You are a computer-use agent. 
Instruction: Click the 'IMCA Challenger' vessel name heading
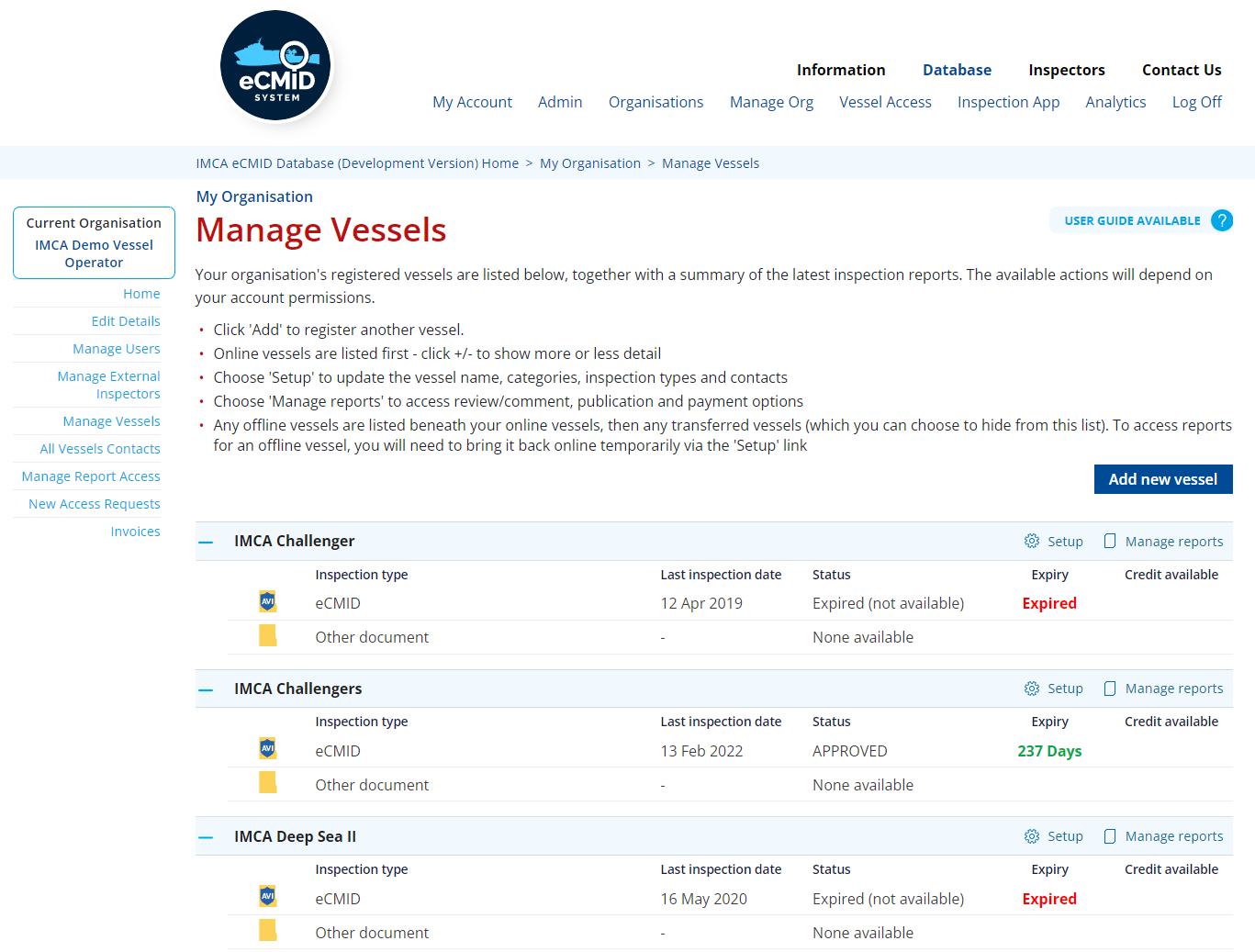(x=294, y=541)
